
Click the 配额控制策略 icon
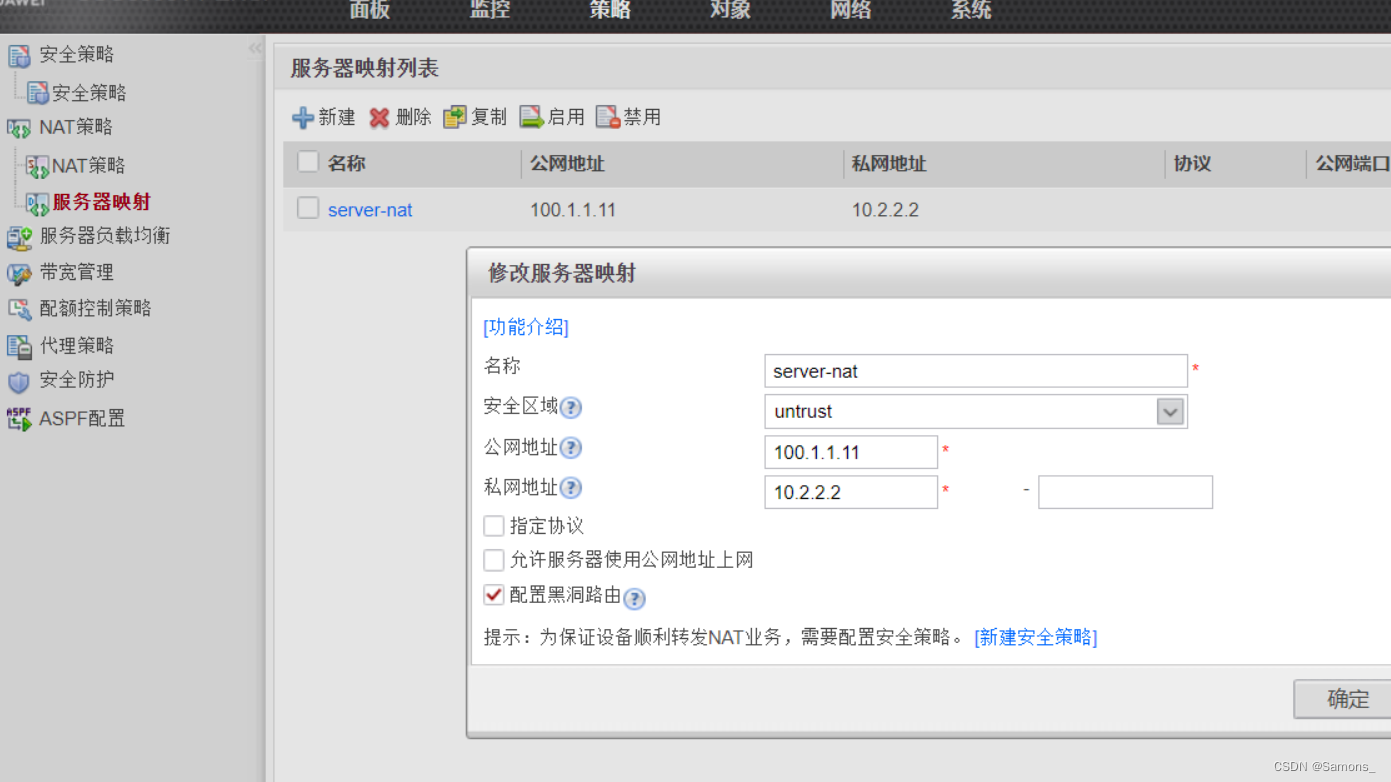pos(19,309)
